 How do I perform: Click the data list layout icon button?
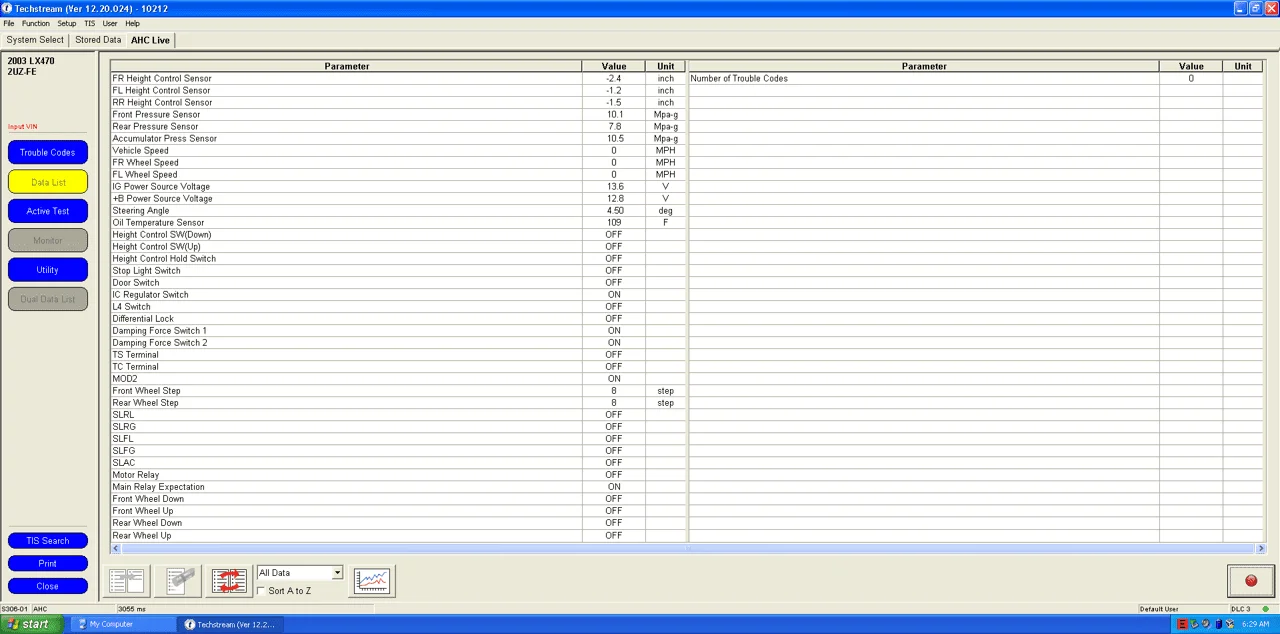coord(128,581)
